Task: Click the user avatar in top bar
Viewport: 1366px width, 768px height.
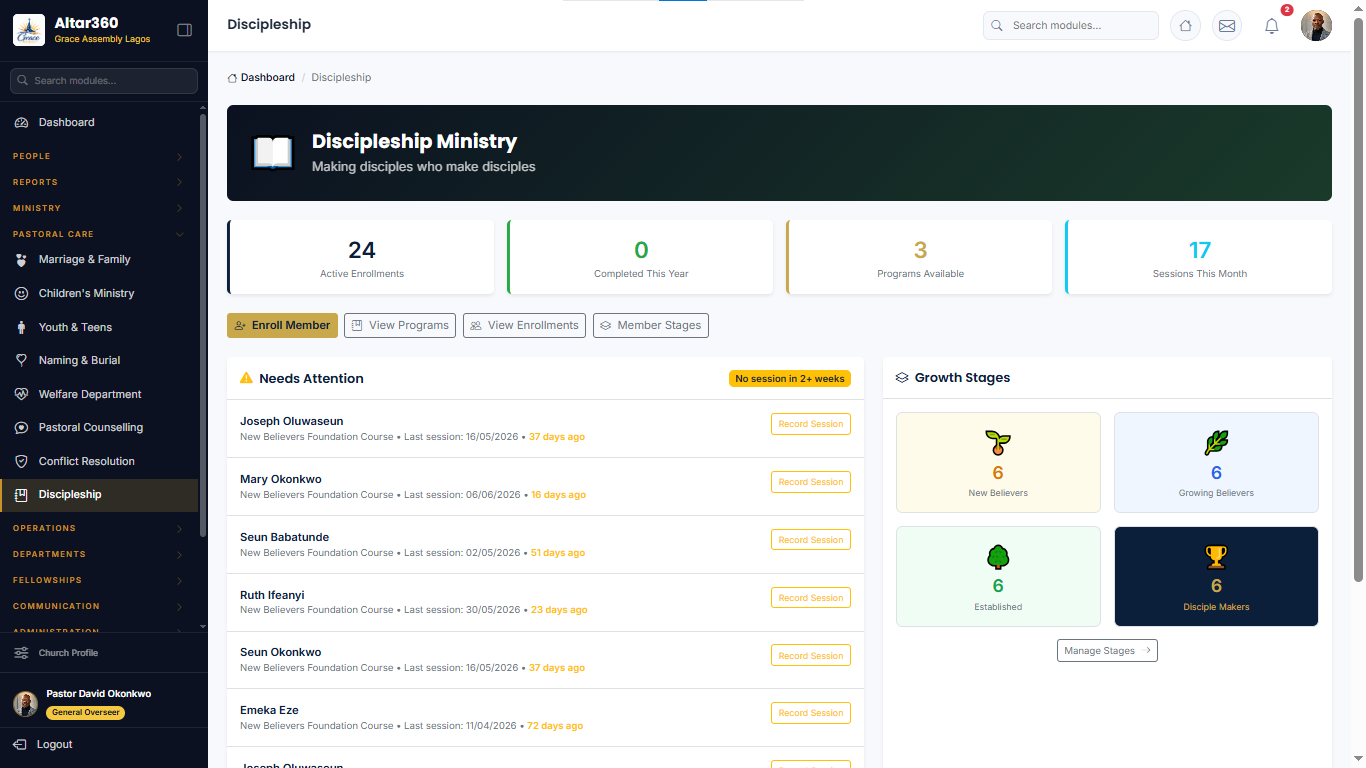Action: click(1316, 26)
